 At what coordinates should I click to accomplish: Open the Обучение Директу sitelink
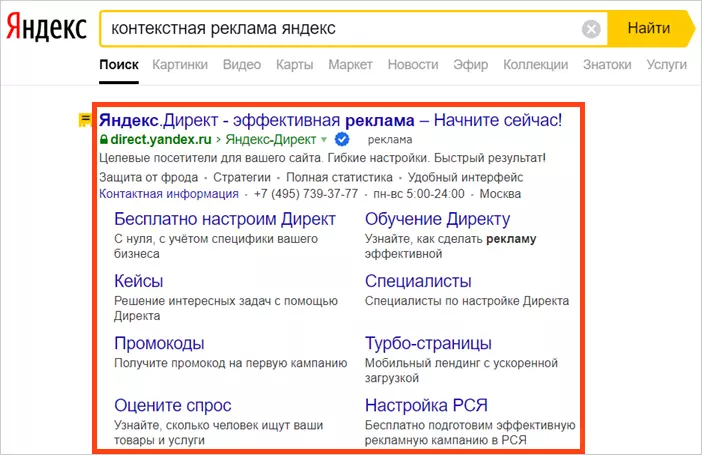437,219
